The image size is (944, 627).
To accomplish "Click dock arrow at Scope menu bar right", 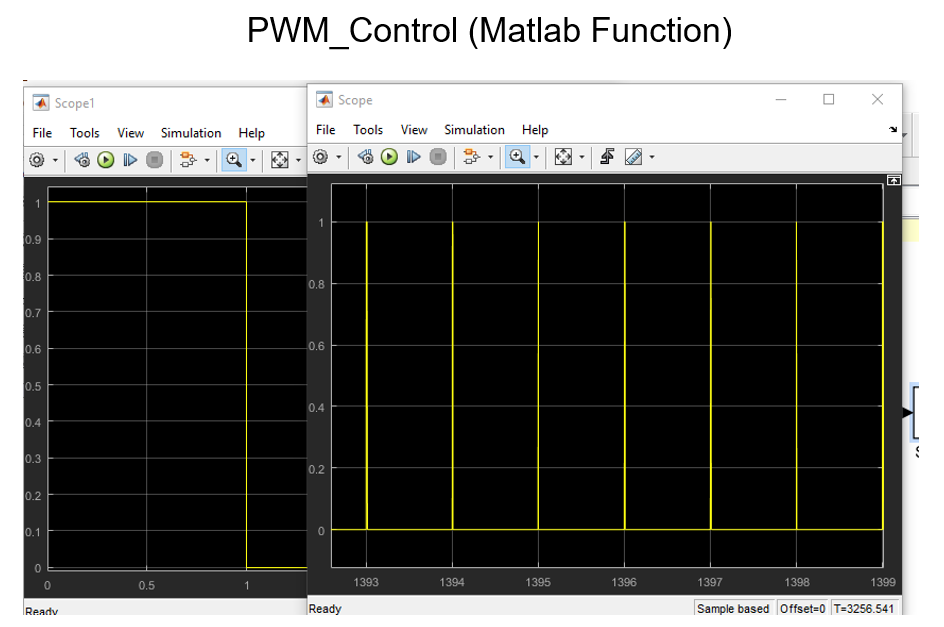I will point(893,129).
